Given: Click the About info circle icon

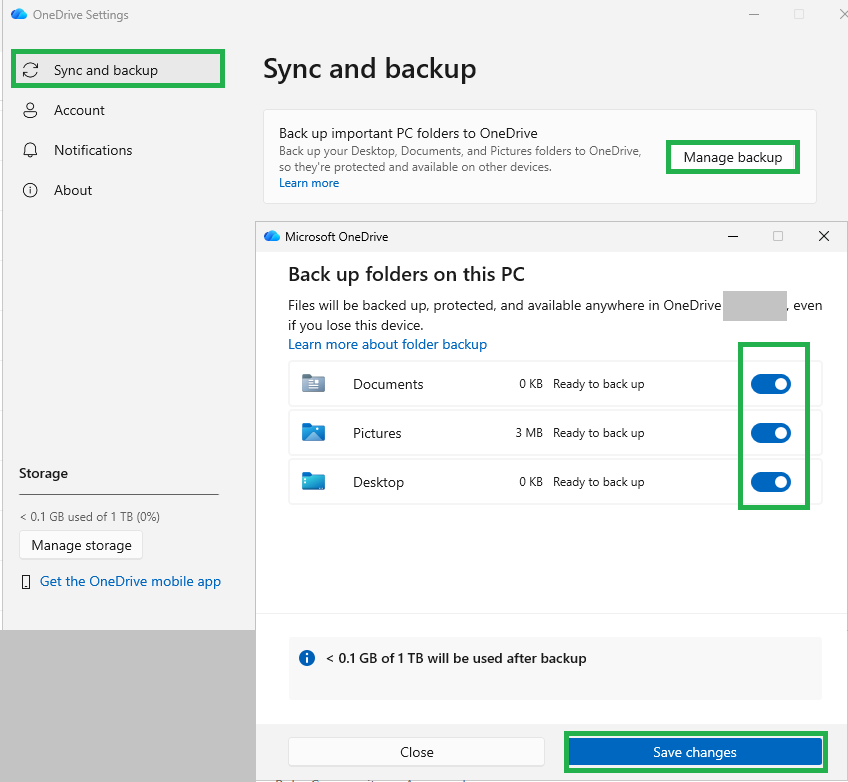Looking at the screenshot, I should tap(30, 190).
